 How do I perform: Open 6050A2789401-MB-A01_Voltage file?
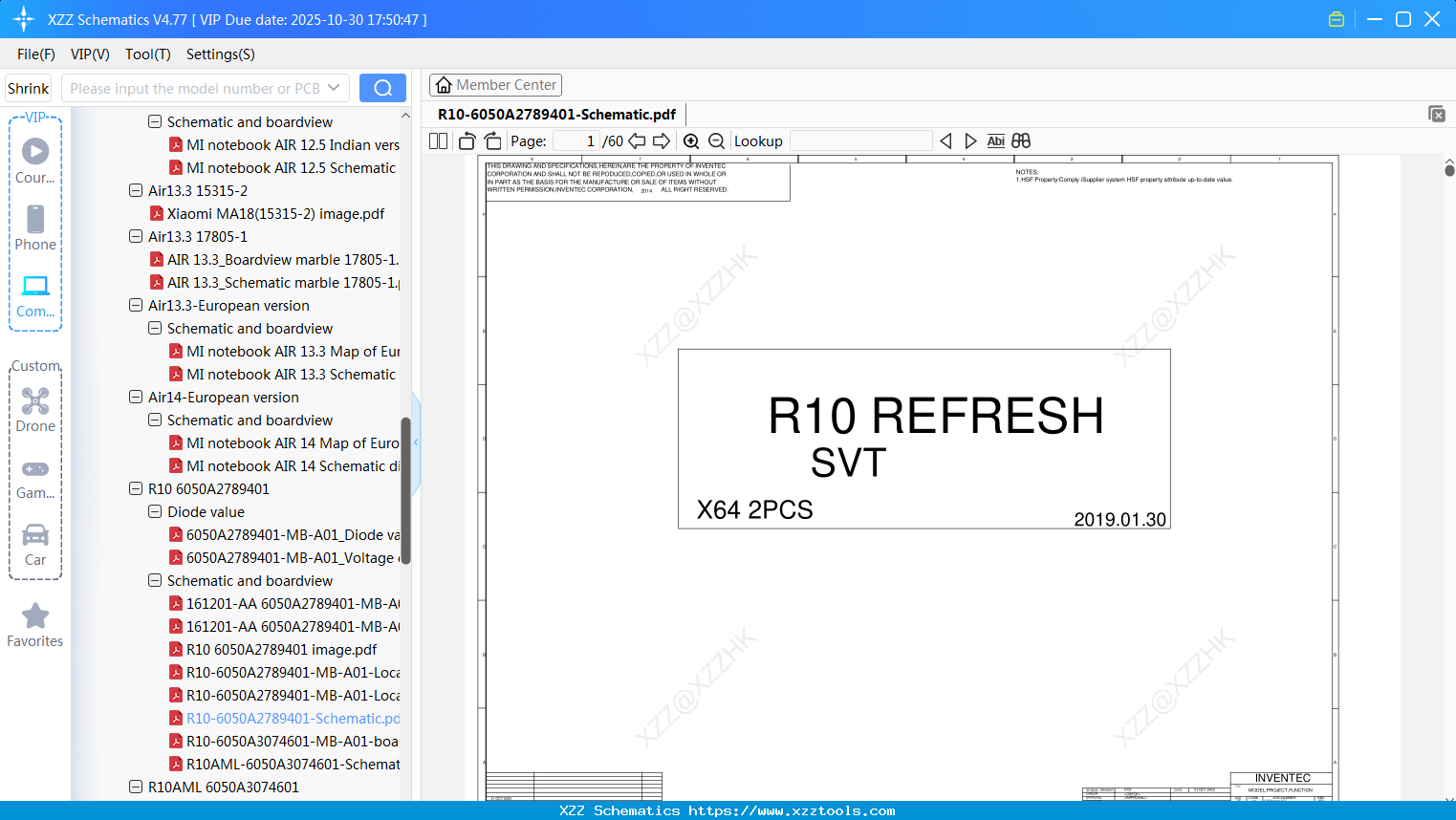(293, 557)
